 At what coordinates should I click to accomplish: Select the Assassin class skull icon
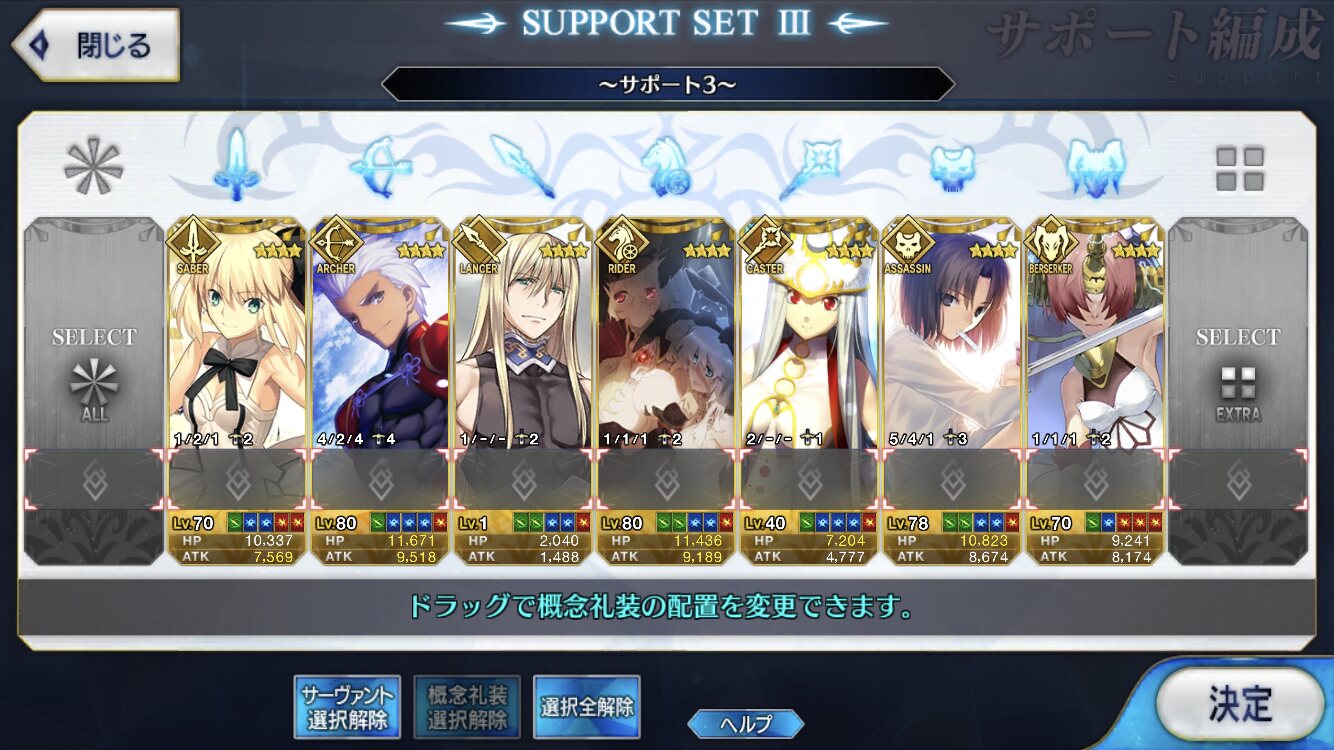pyautogui.click(x=952, y=166)
